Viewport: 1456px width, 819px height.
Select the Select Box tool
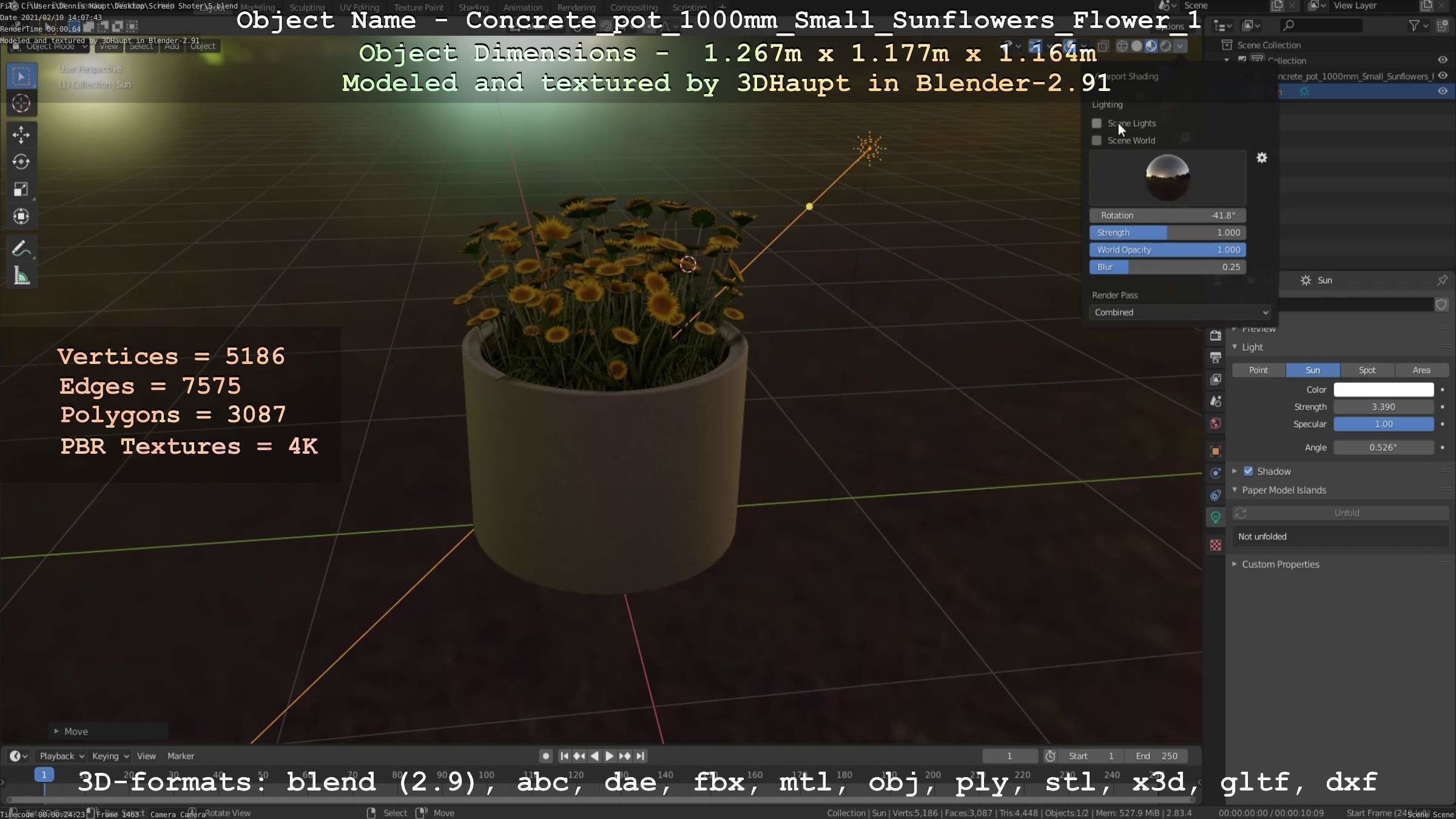(21, 76)
